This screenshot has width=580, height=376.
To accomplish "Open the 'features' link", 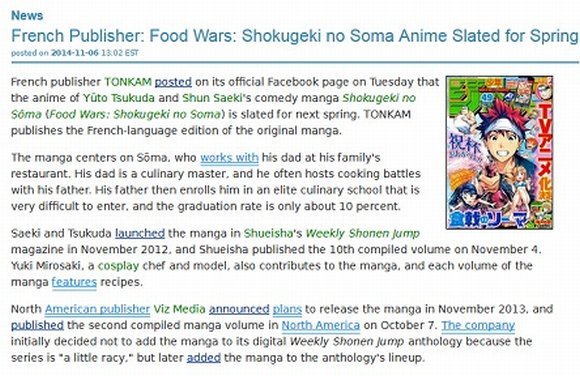I will coord(74,282).
